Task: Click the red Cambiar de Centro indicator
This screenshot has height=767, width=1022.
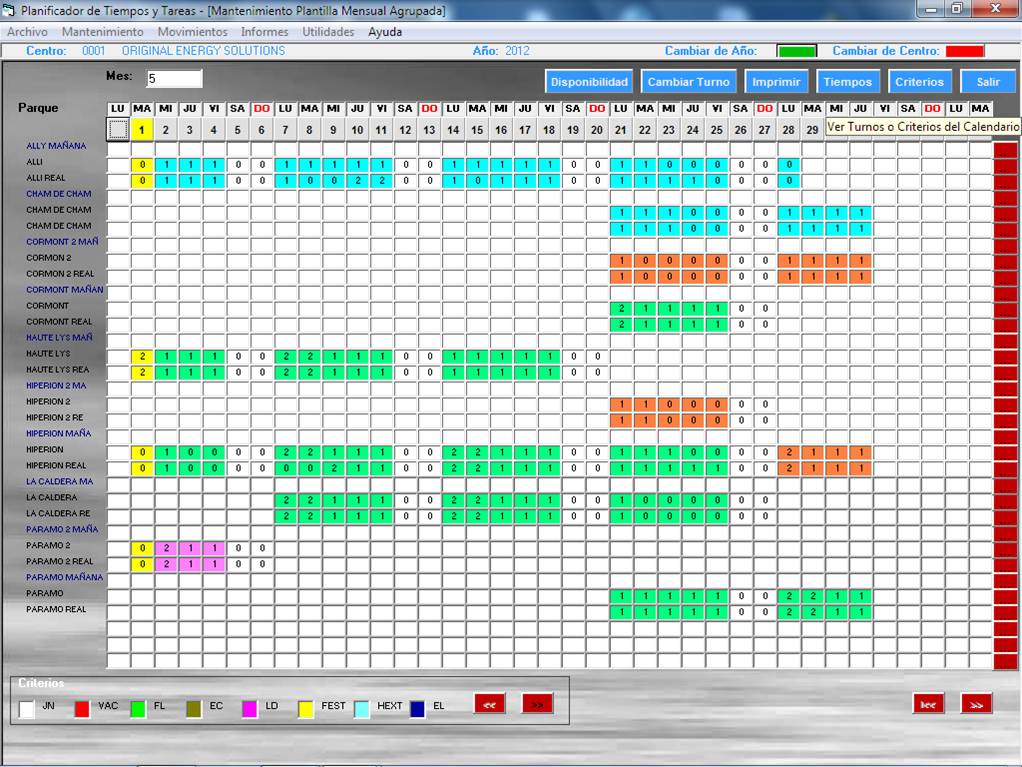Action: (964, 51)
